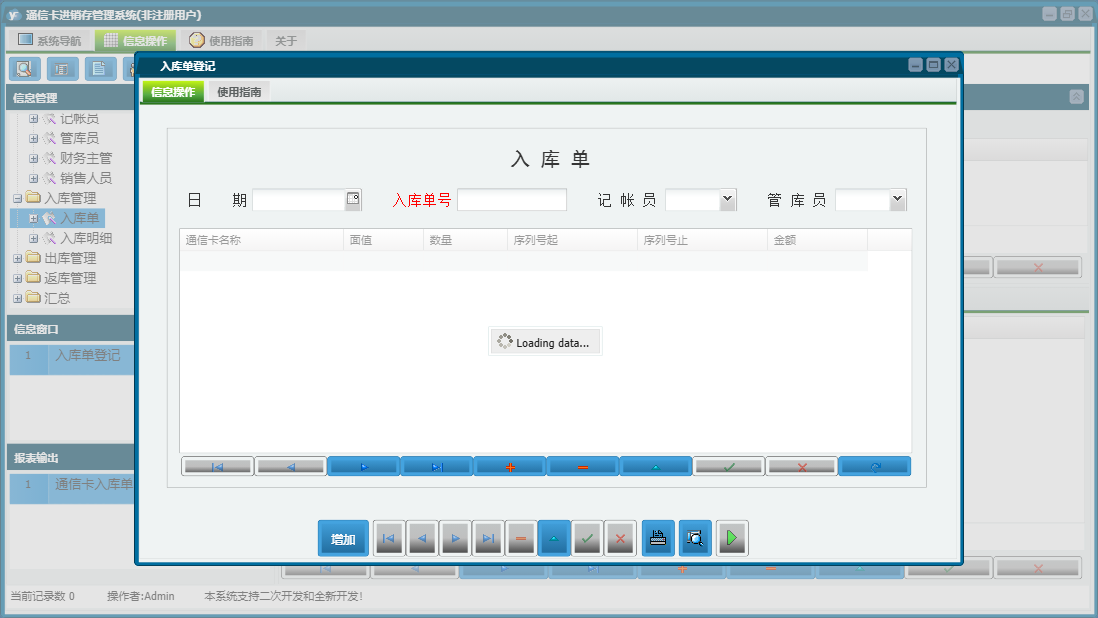Go to next record in grid navigator
The image size is (1098, 618).
[x=363, y=467]
